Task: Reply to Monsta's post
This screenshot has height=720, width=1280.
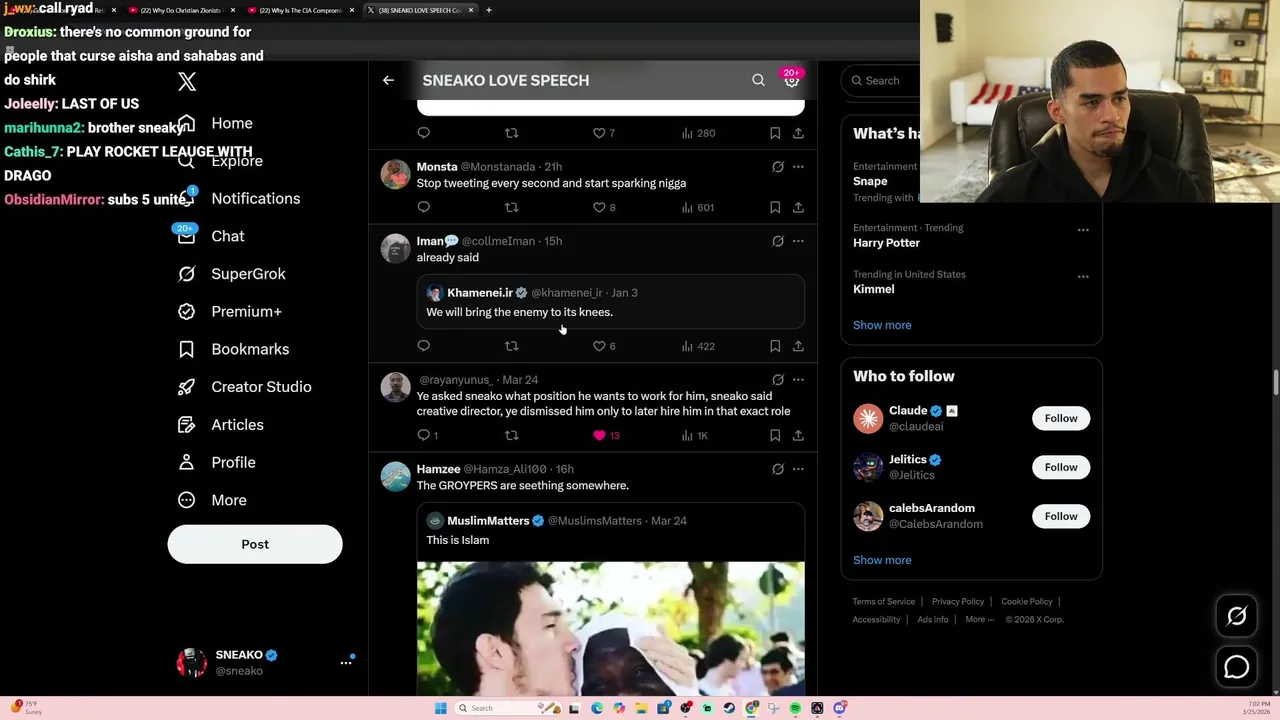Action: coord(424,207)
